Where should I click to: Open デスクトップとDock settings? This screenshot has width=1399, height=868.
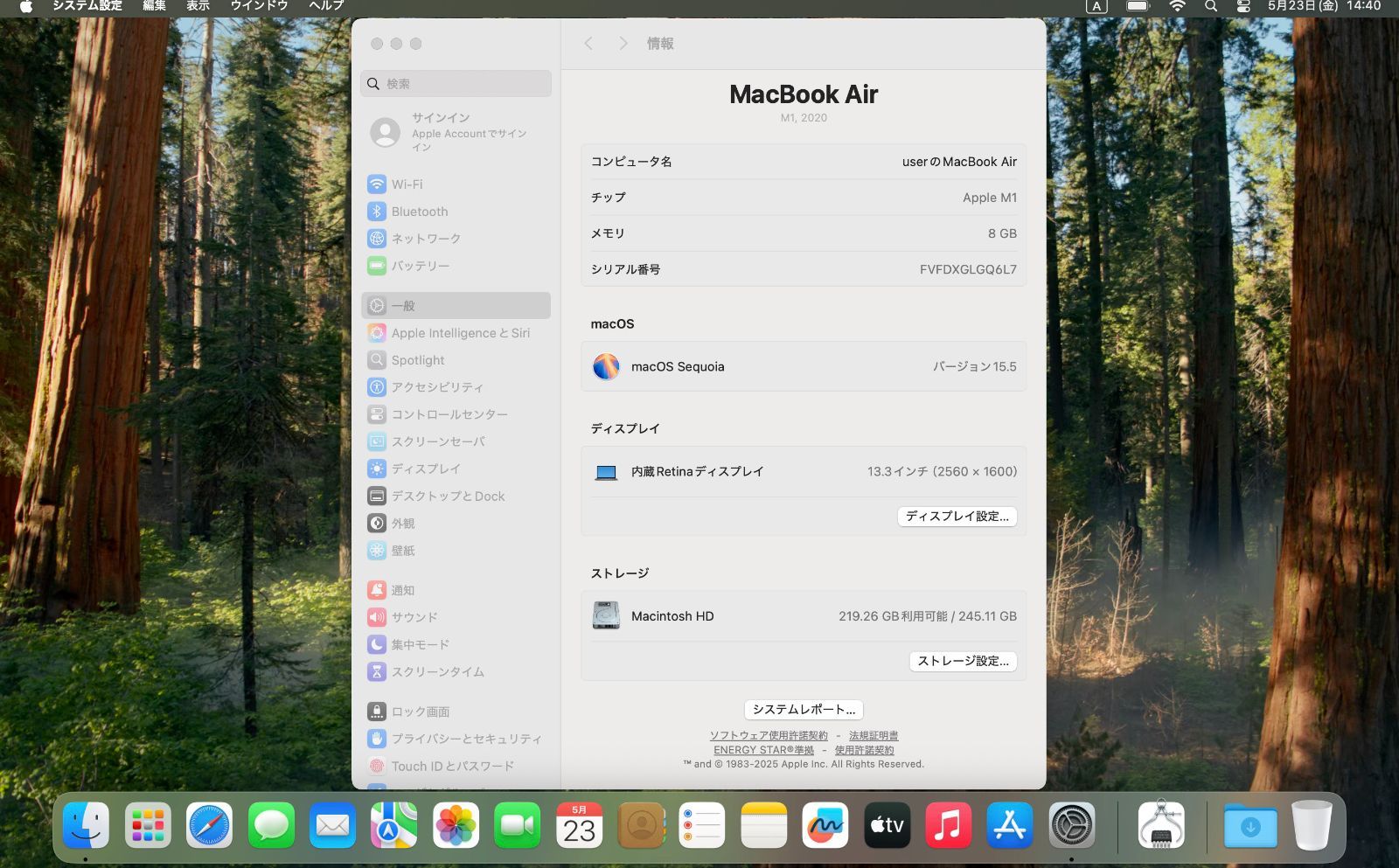tap(456, 496)
